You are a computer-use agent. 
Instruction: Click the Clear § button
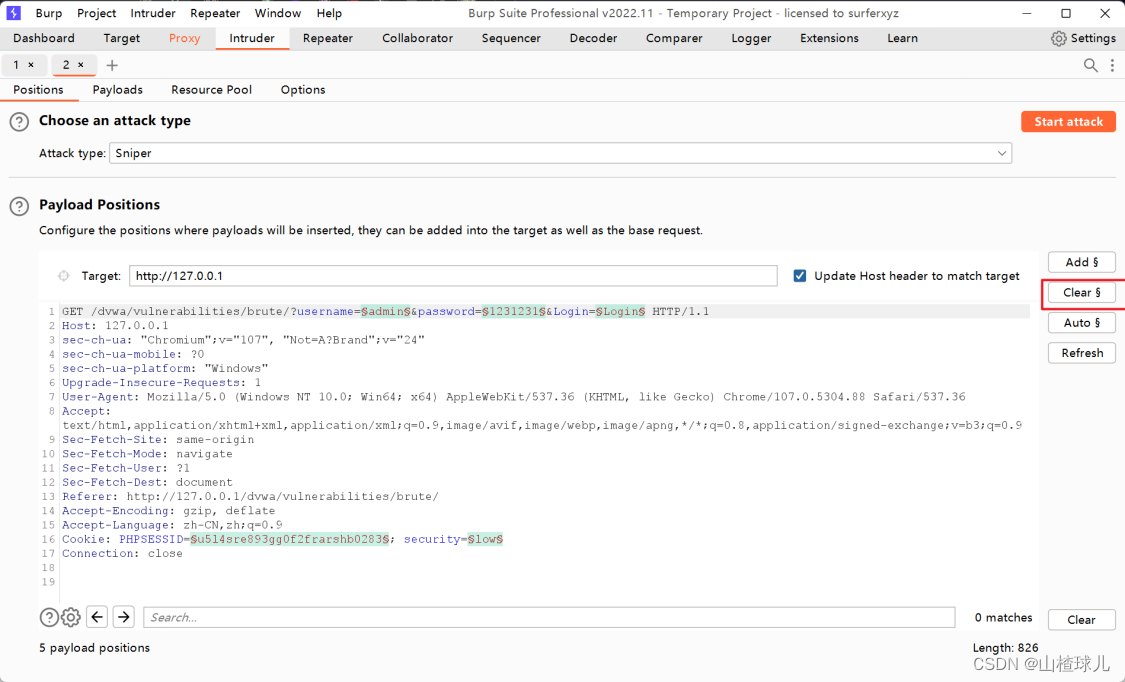point(1081,293)
